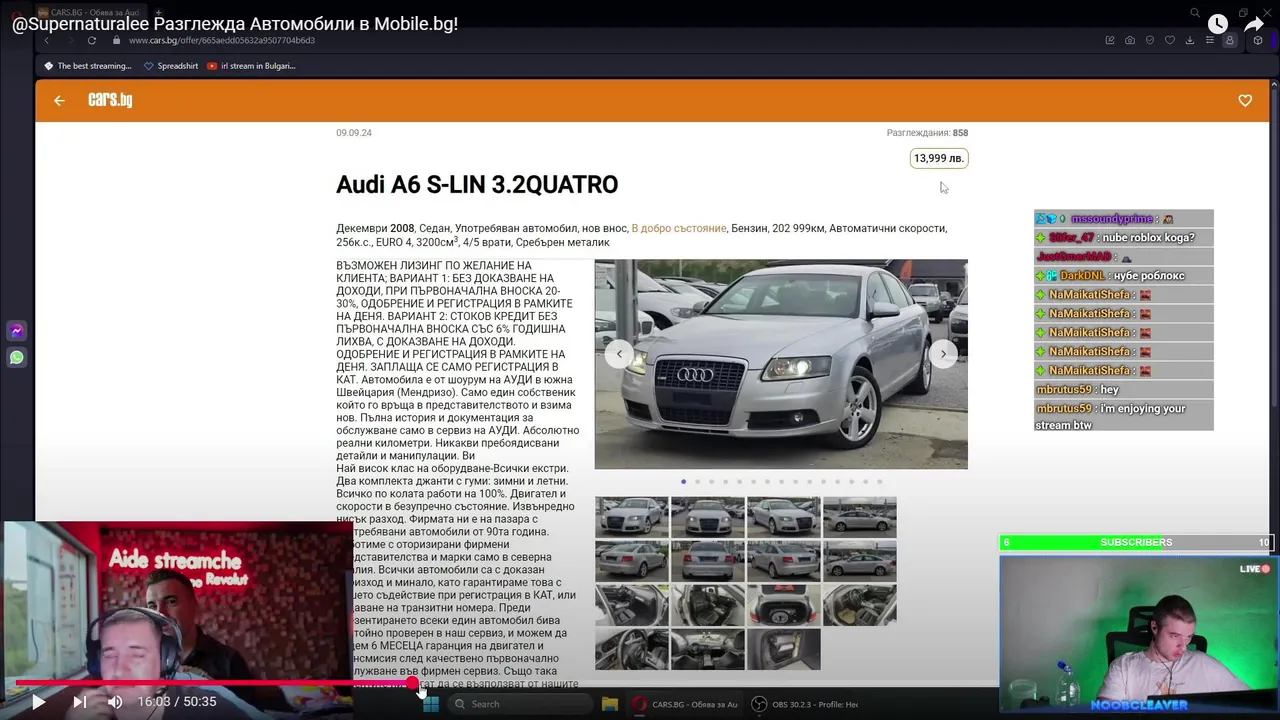This screenshot has height=720, width=1280.
Task: Select third thumbnail in the second row
Action: (784, 561)
